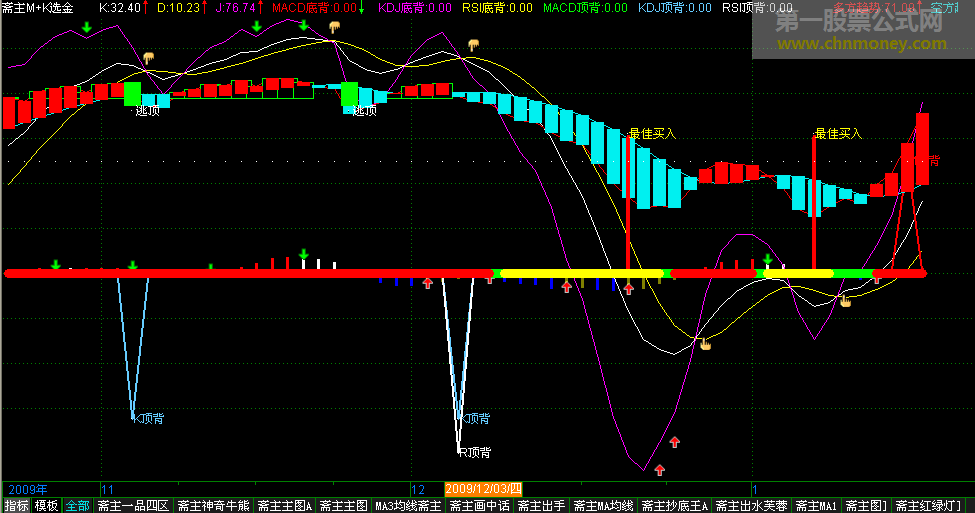975x513 pixels.
Task: Click the hand pointer icon at yellow line crossover
Action: pos(705,345)
